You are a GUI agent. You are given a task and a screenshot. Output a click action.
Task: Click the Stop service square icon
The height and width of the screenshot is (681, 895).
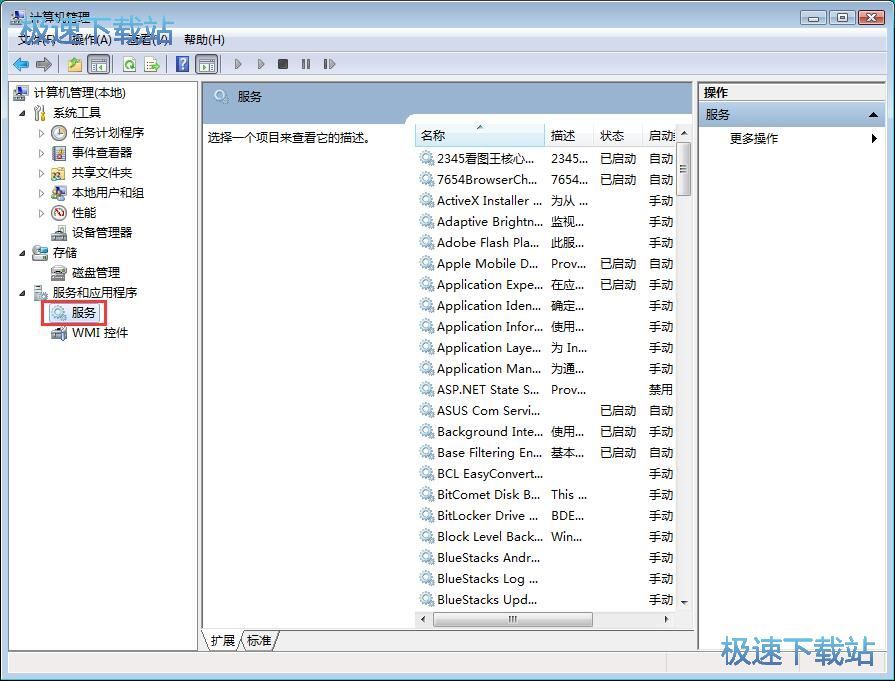coord(283,64)
